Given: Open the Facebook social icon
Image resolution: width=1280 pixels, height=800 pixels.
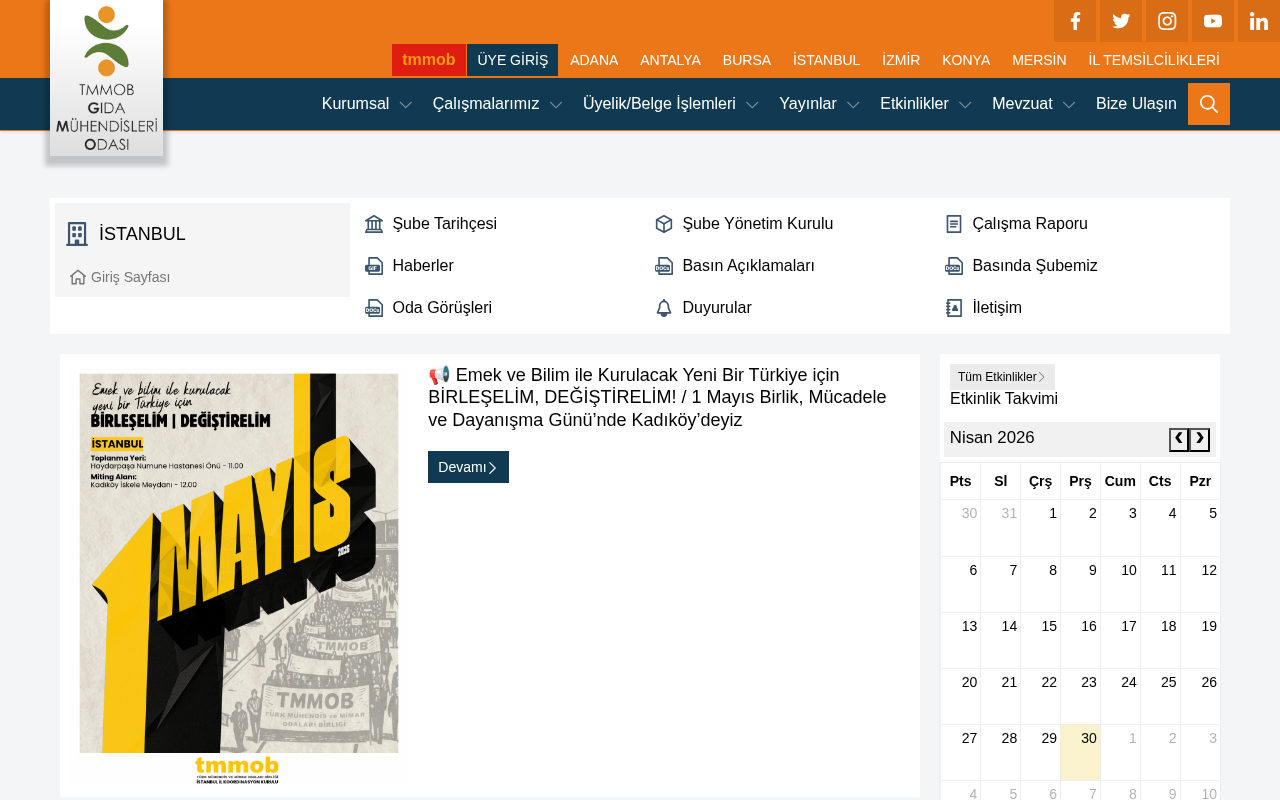Looking at the screenshot, I should coord(1075,21).
